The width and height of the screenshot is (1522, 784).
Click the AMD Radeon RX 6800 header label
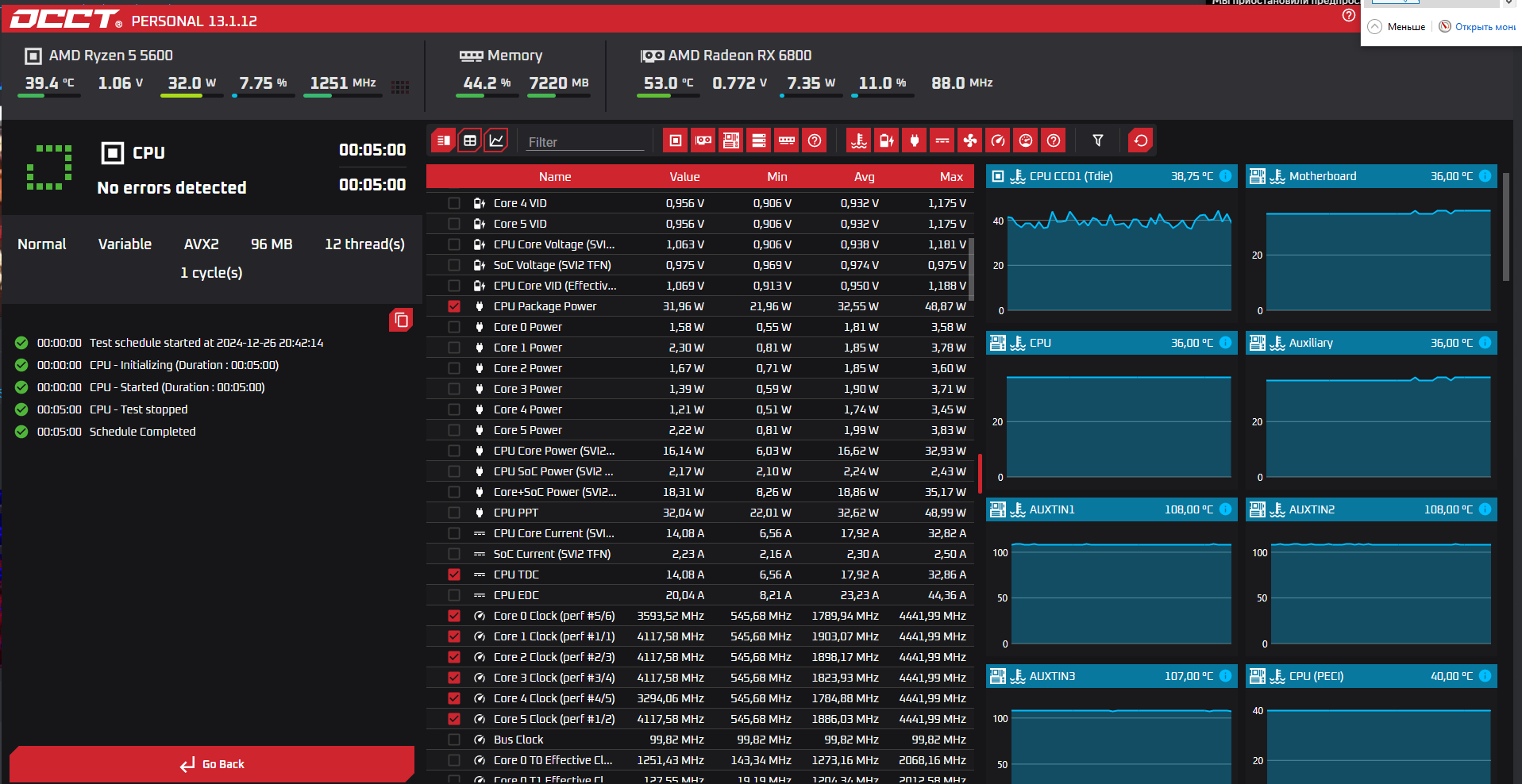740,56
